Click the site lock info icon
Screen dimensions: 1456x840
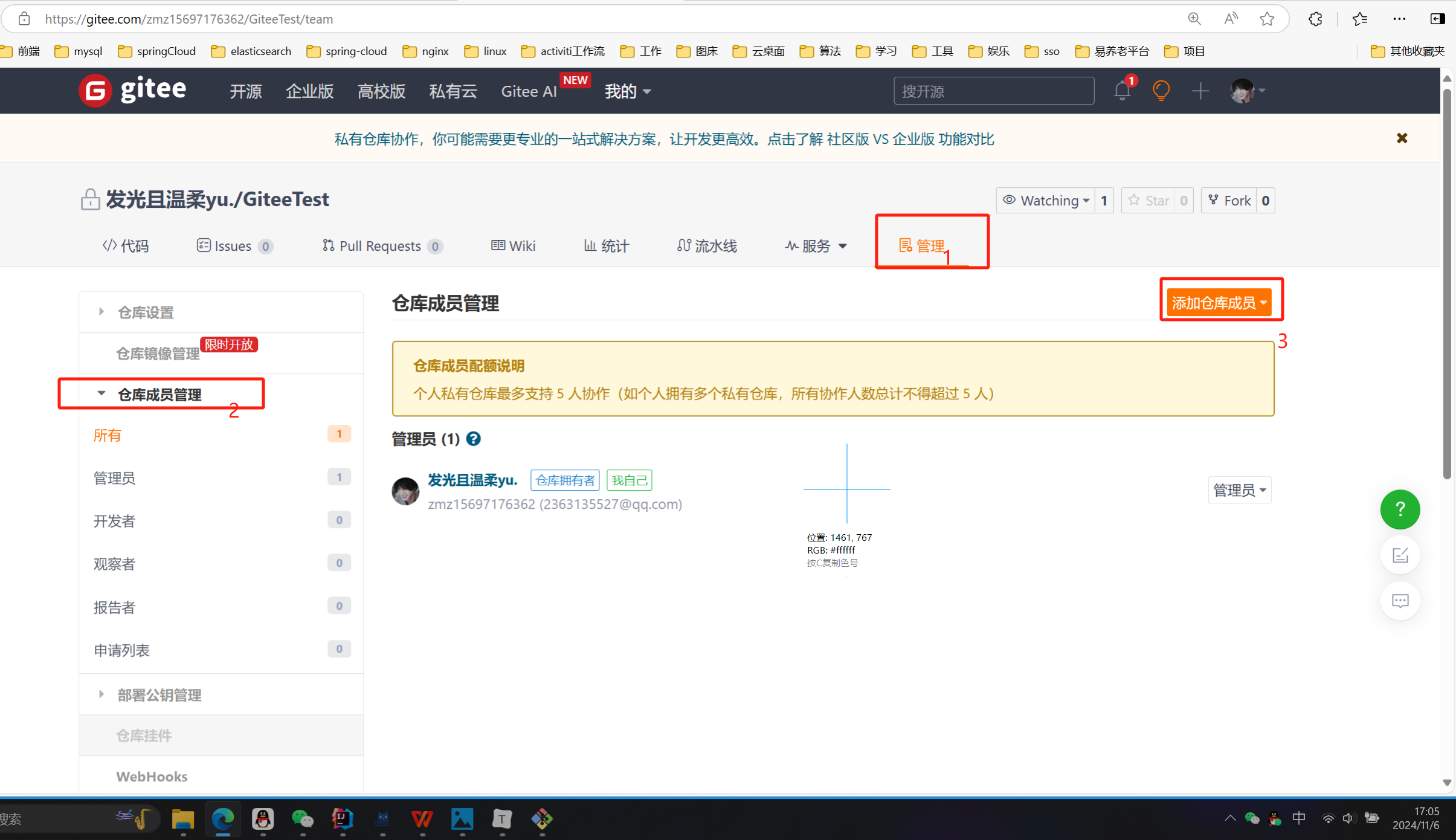point(24,19)
